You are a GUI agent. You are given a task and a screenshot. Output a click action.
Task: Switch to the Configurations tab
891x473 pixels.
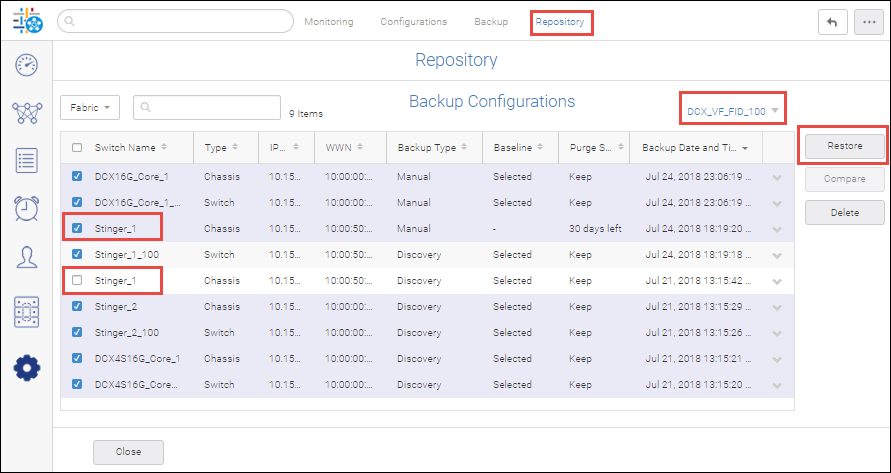(x=414, y=22)
